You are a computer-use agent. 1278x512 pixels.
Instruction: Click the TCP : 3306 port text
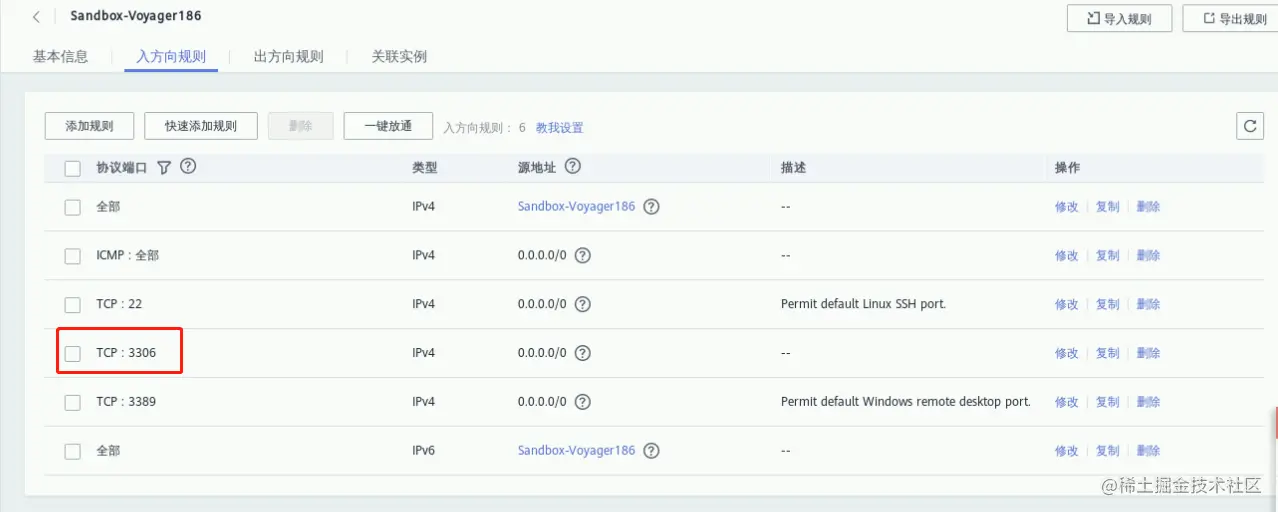click(126, 353)
